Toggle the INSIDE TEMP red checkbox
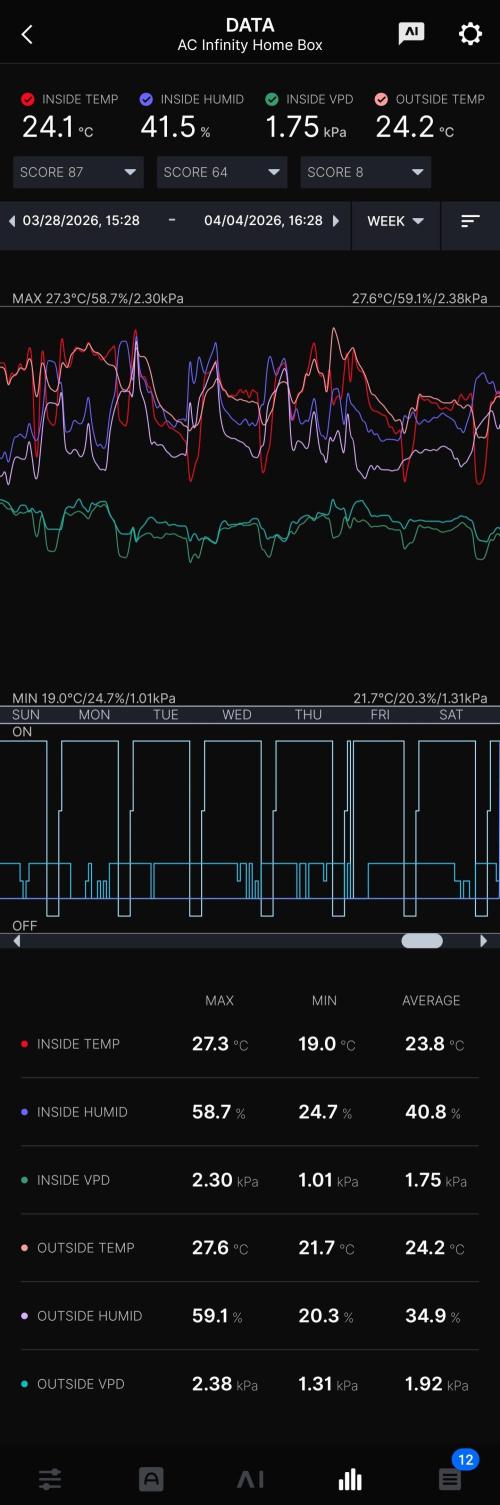The height and width of the screenshot is (1505, 500). [28, 99]
